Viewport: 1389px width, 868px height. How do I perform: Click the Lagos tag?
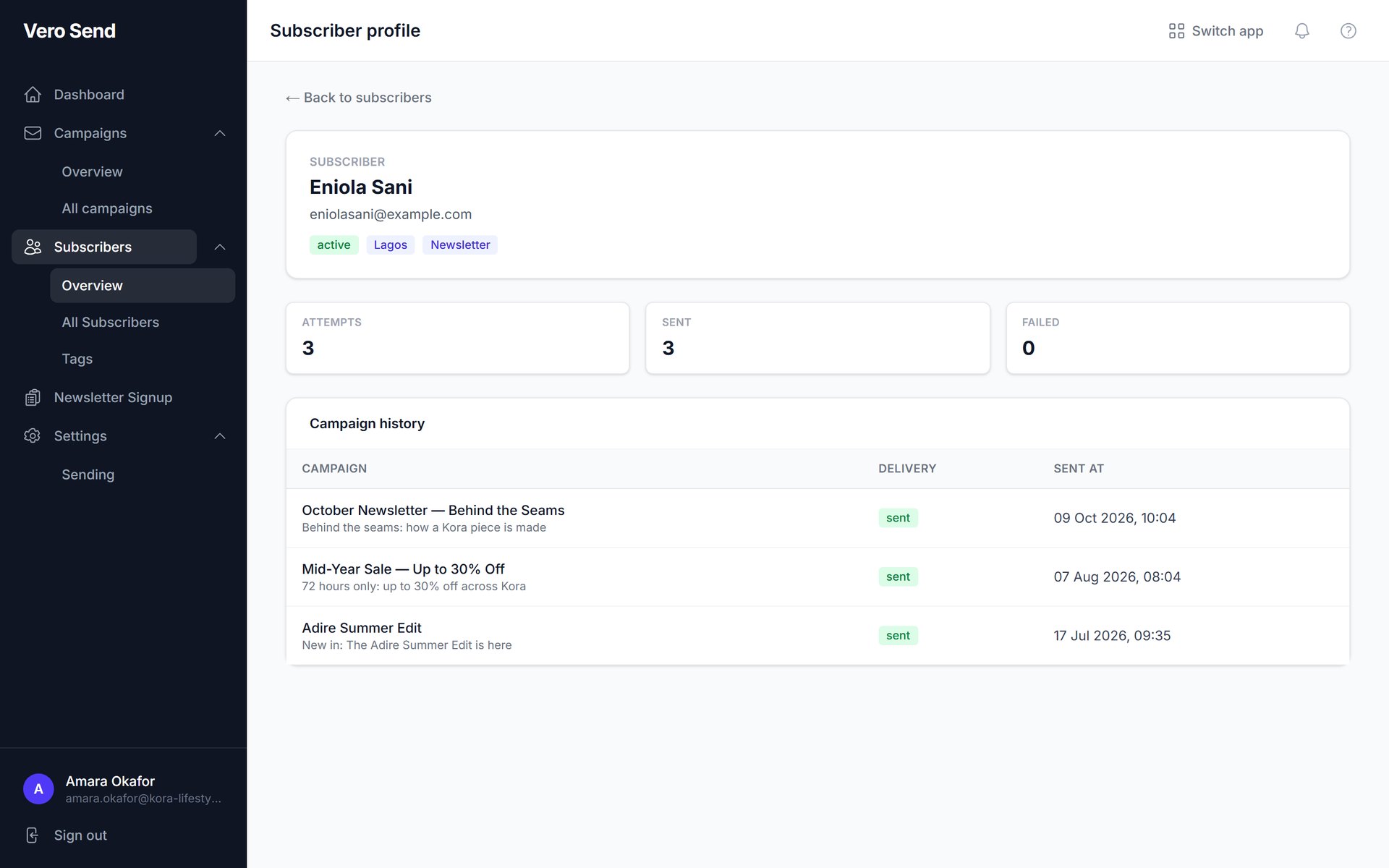pos(390,244)
